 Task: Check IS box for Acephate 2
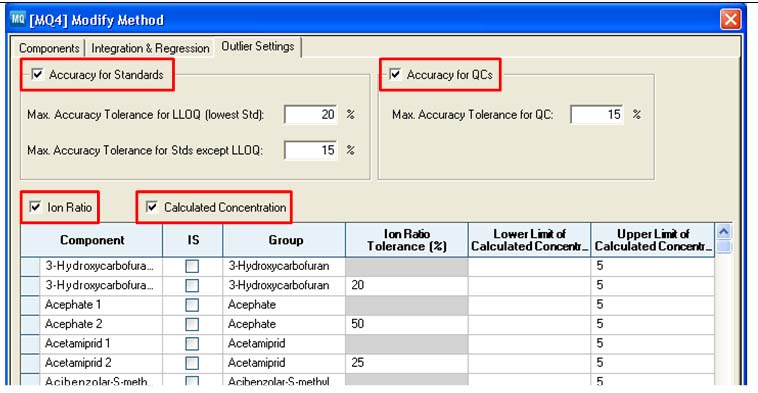[x=192, y=324]
